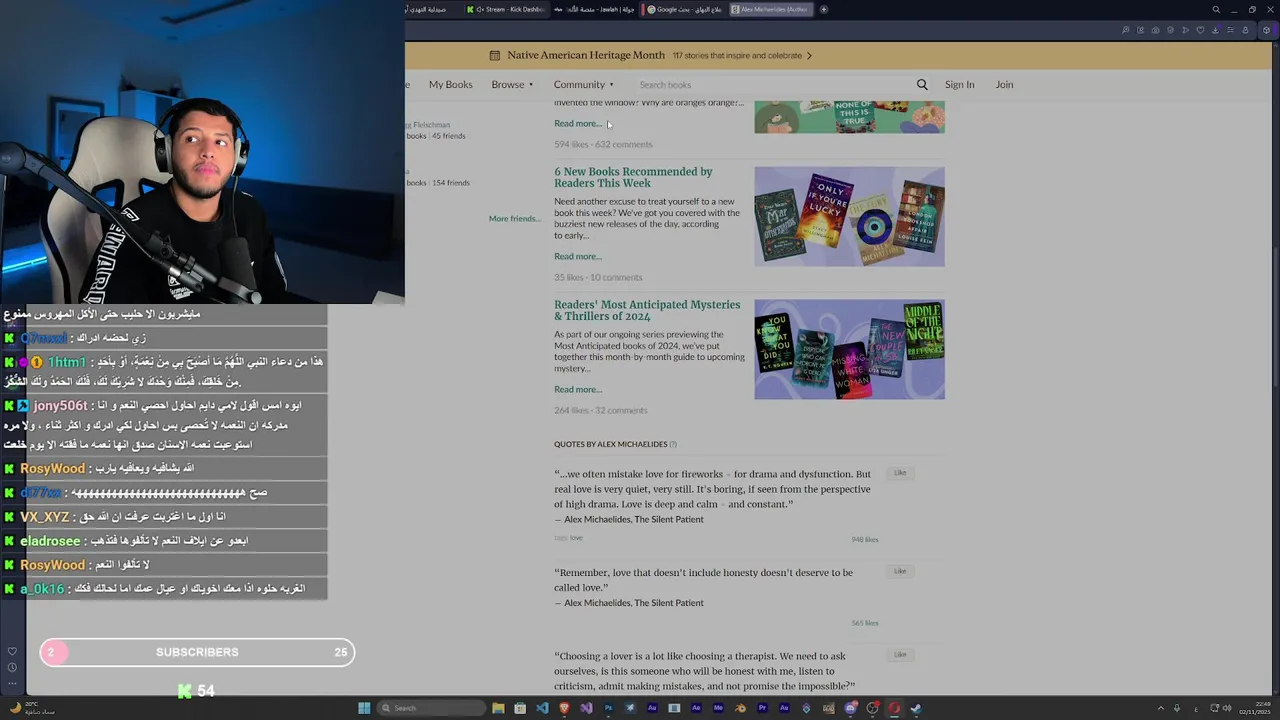Open File Explorer from the taskbar

498,708
